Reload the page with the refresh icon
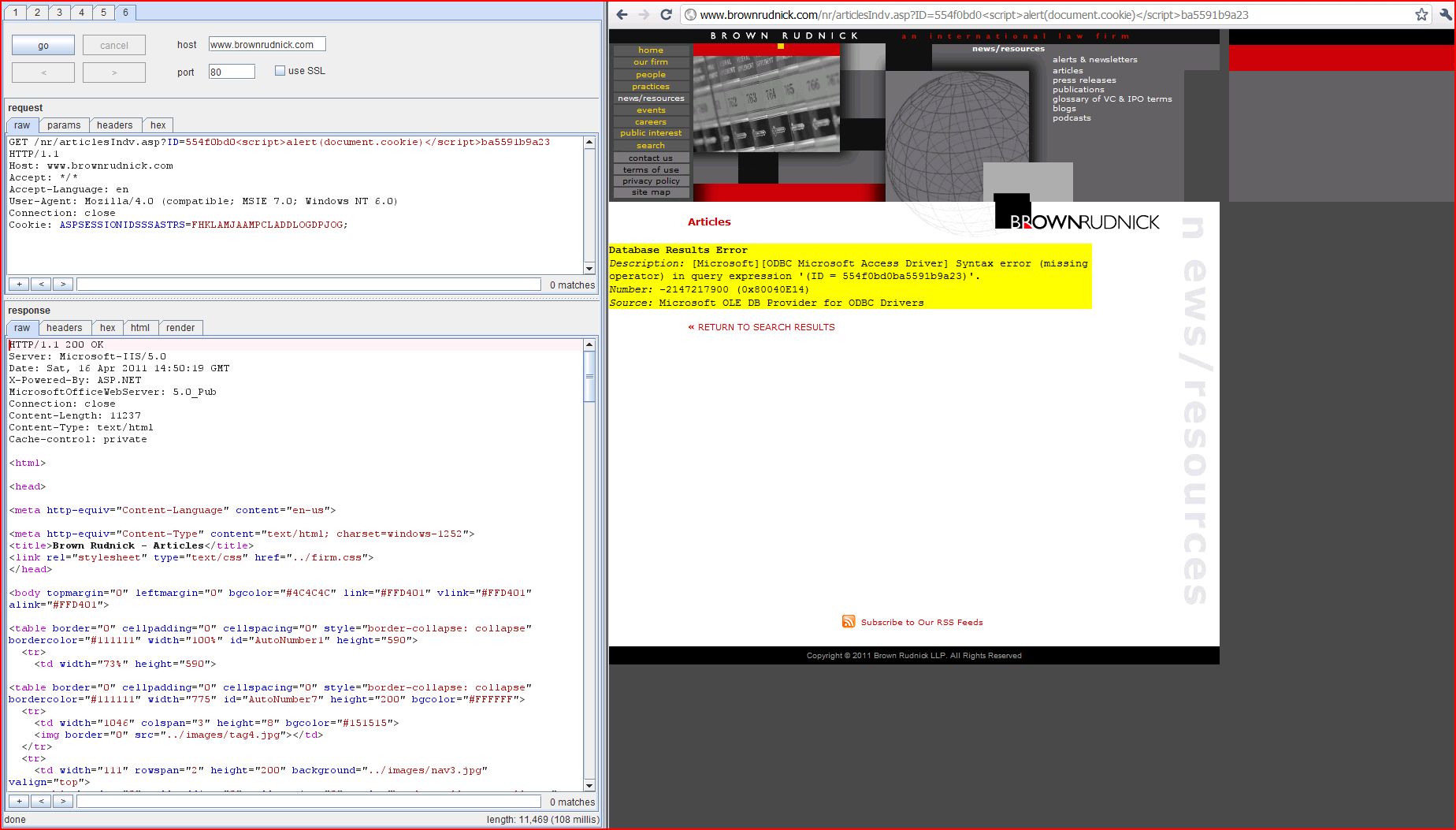 pos(666,14)
